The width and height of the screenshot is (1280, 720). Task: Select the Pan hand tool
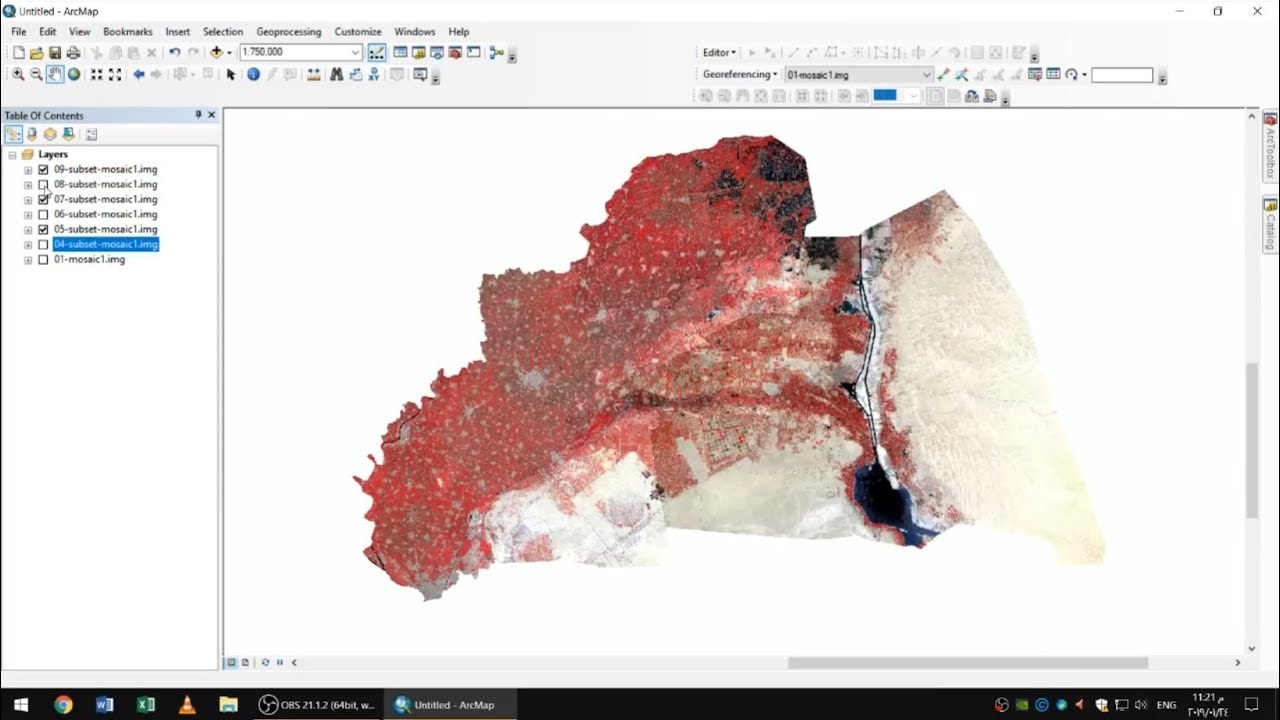(x=55, y=74)
